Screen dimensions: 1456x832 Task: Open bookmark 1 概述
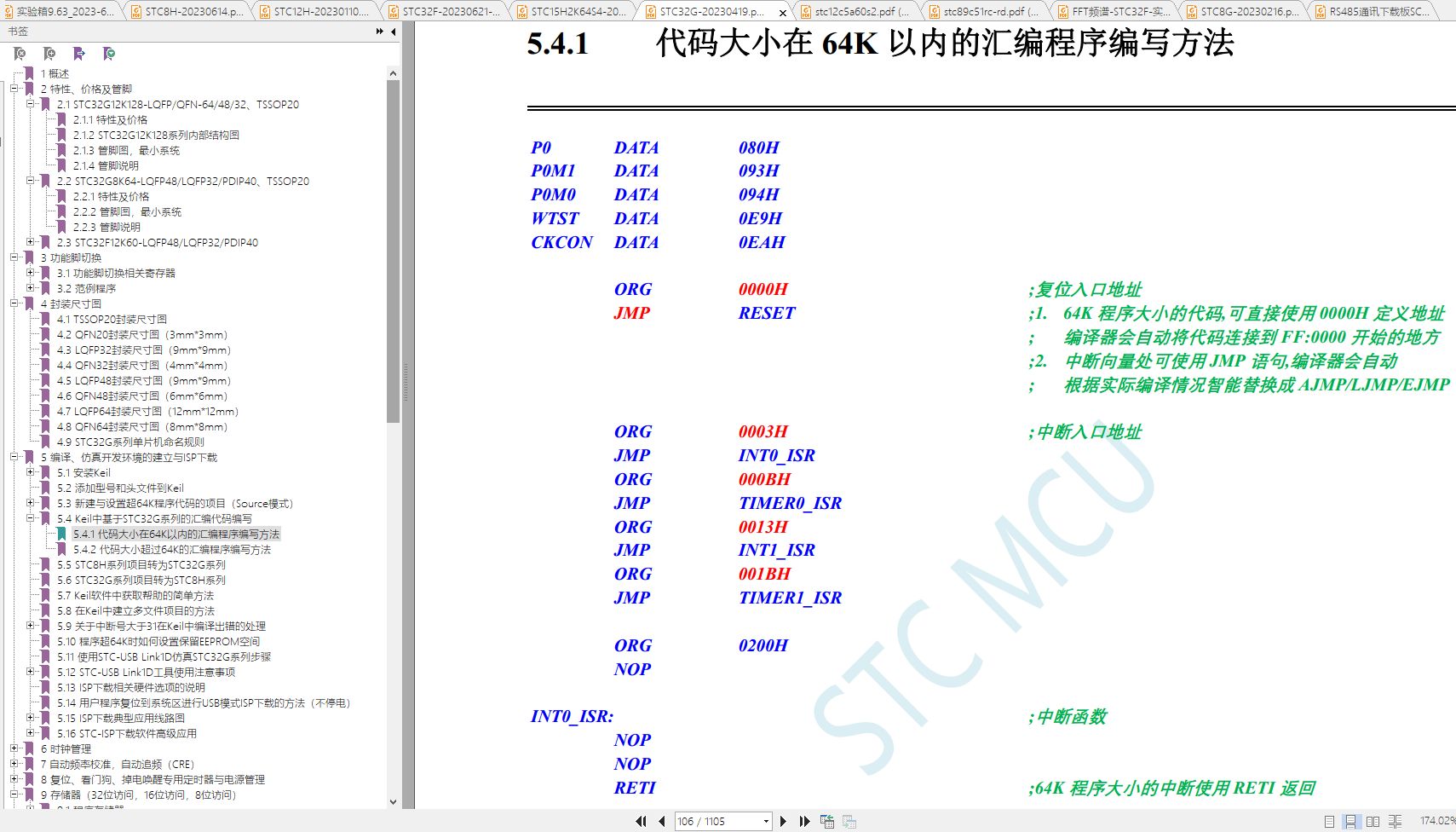(x=55, y=74)
